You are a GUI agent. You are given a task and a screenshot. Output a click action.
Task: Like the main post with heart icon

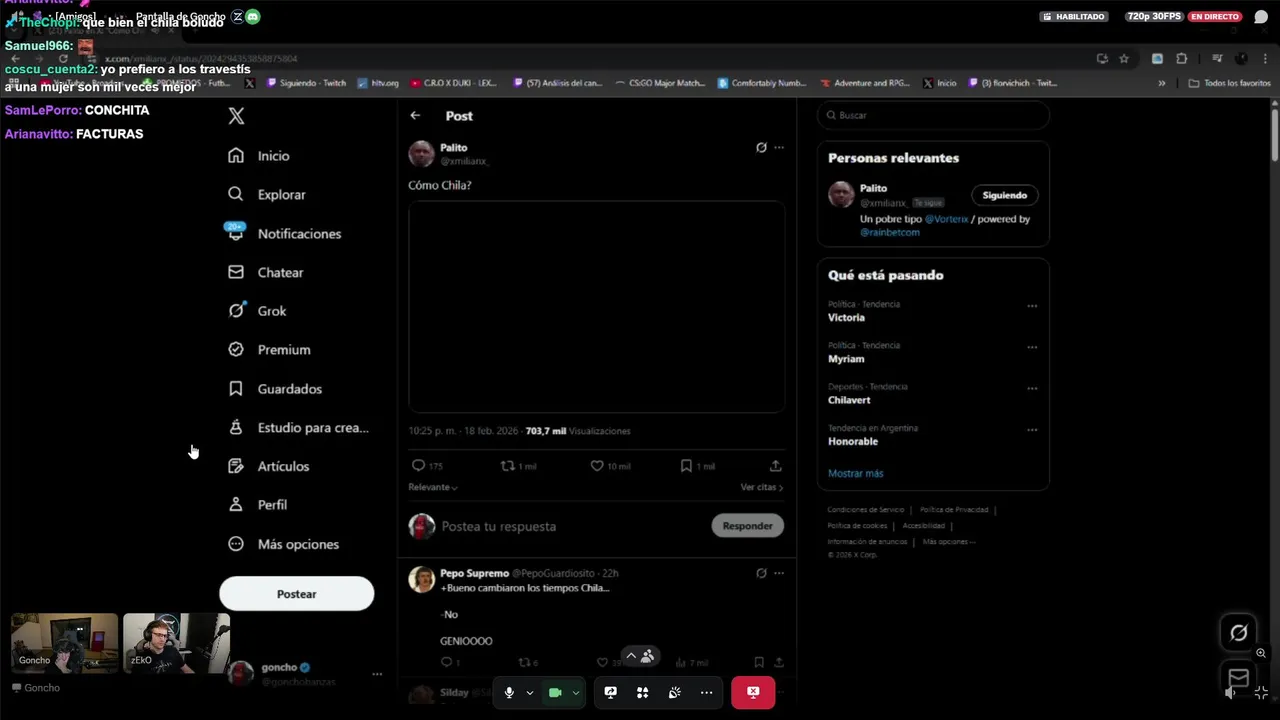597,466
